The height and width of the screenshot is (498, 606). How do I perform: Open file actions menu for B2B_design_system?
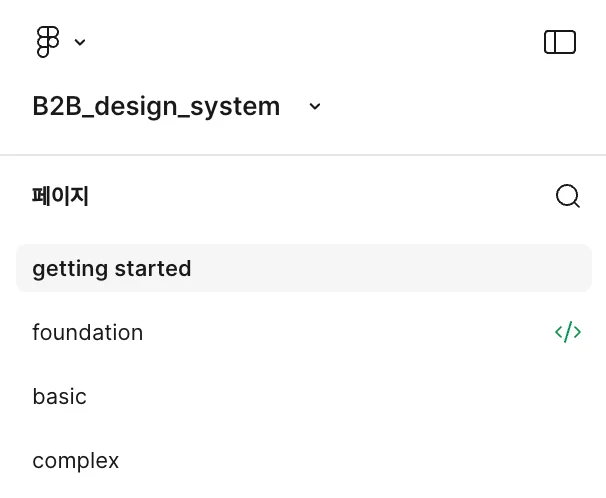click(315, 106)
